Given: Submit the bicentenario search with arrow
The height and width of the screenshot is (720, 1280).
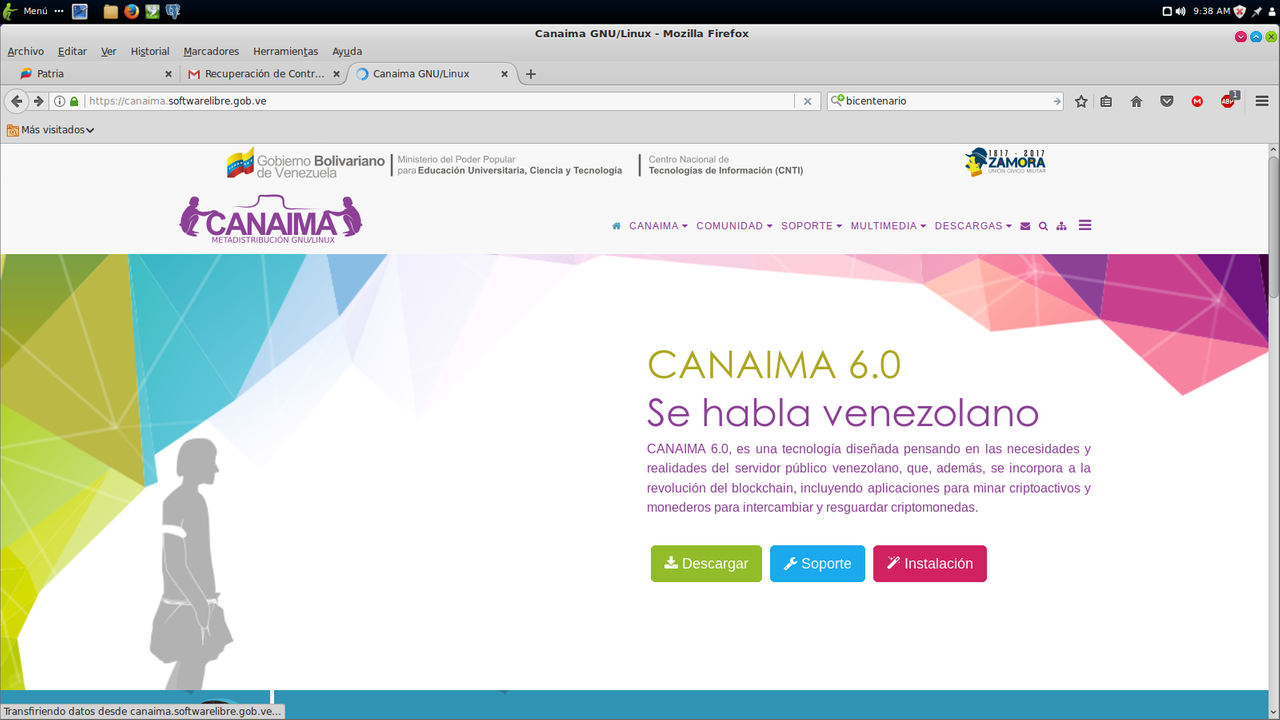Looking at the screenshot, I should pos(1057,101).
